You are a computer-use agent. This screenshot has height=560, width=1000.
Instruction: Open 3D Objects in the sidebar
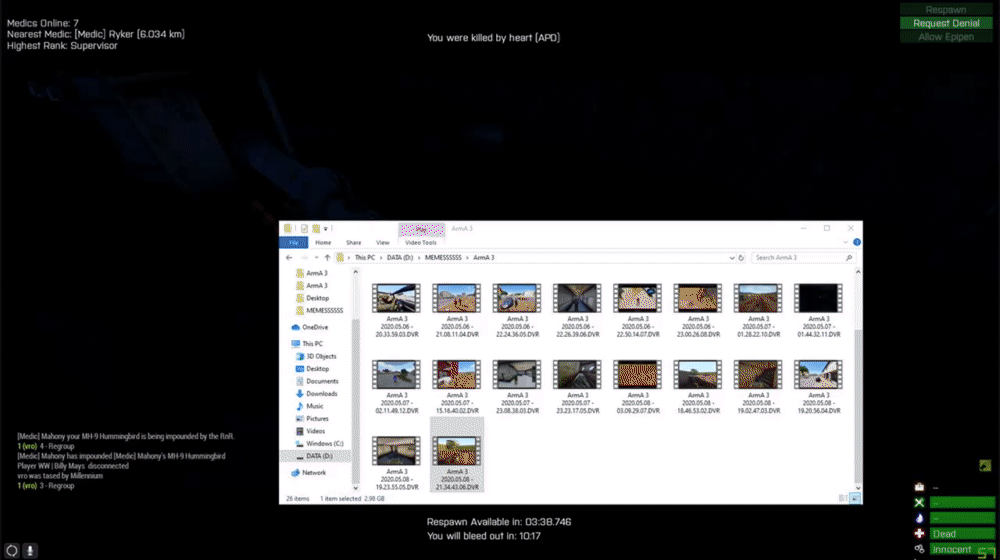316,357
